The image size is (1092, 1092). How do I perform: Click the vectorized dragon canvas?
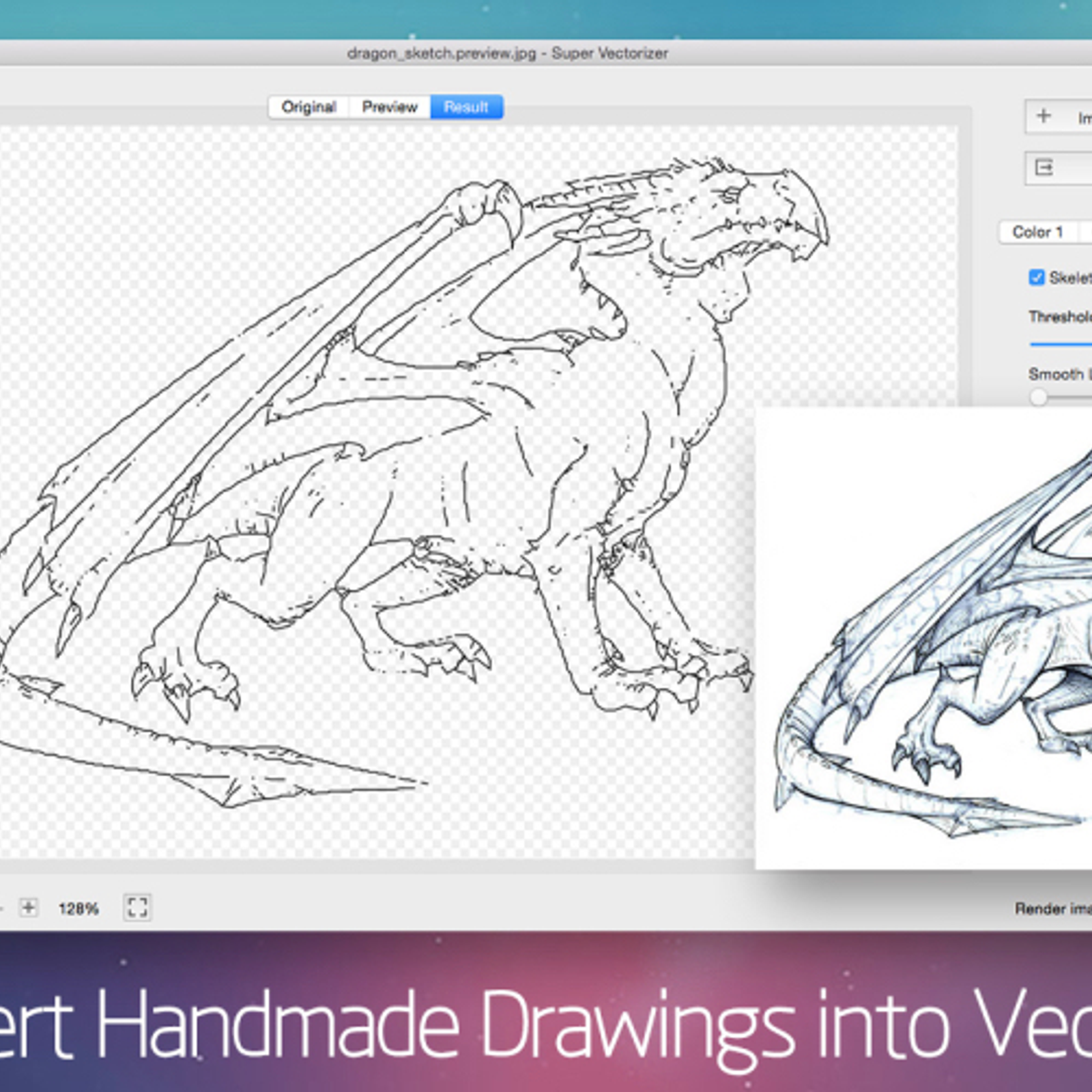tap(478, 491)
